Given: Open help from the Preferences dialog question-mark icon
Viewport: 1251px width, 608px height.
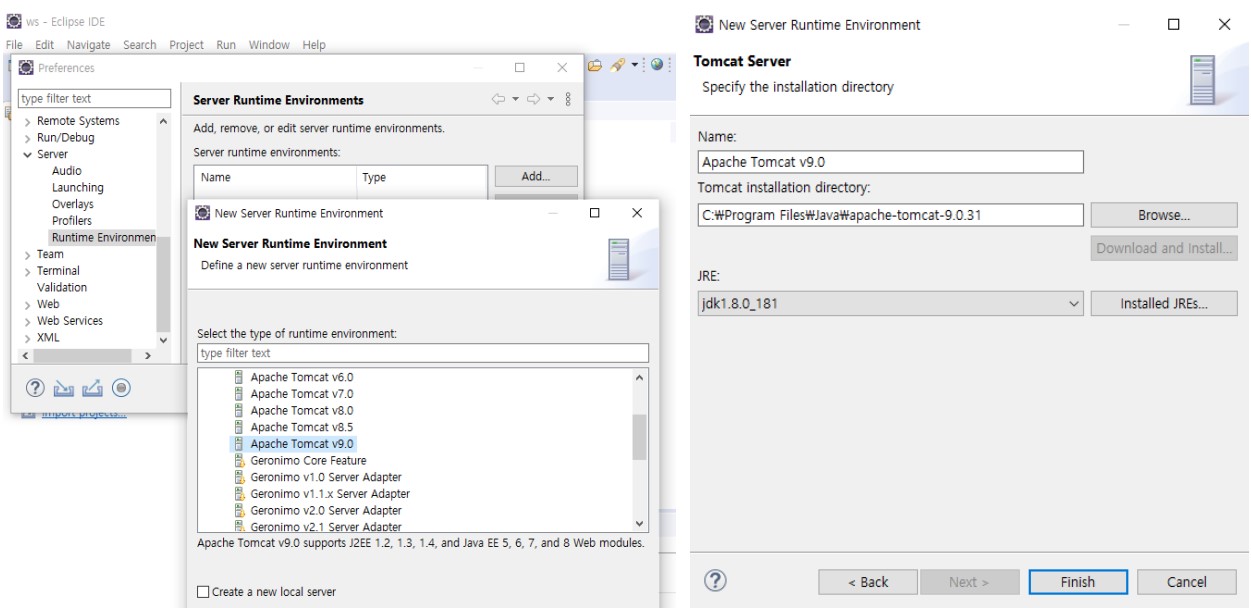Looking at the screenshot, I should tap(35, 389).
